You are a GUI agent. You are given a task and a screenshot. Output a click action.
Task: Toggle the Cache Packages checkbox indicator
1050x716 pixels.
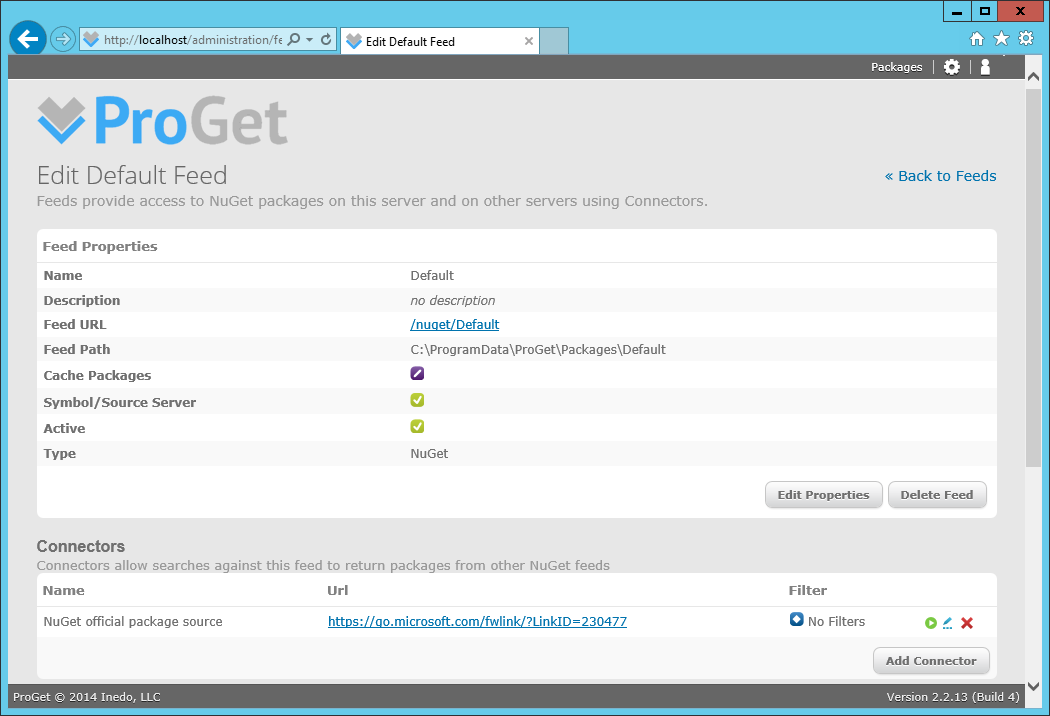click(417, 374)
